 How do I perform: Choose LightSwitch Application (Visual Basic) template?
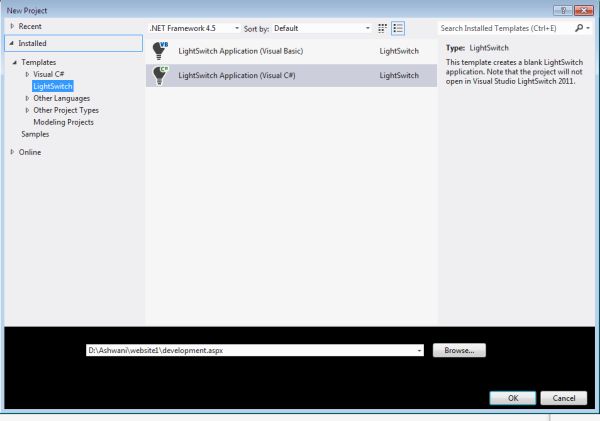pos(291,51)
